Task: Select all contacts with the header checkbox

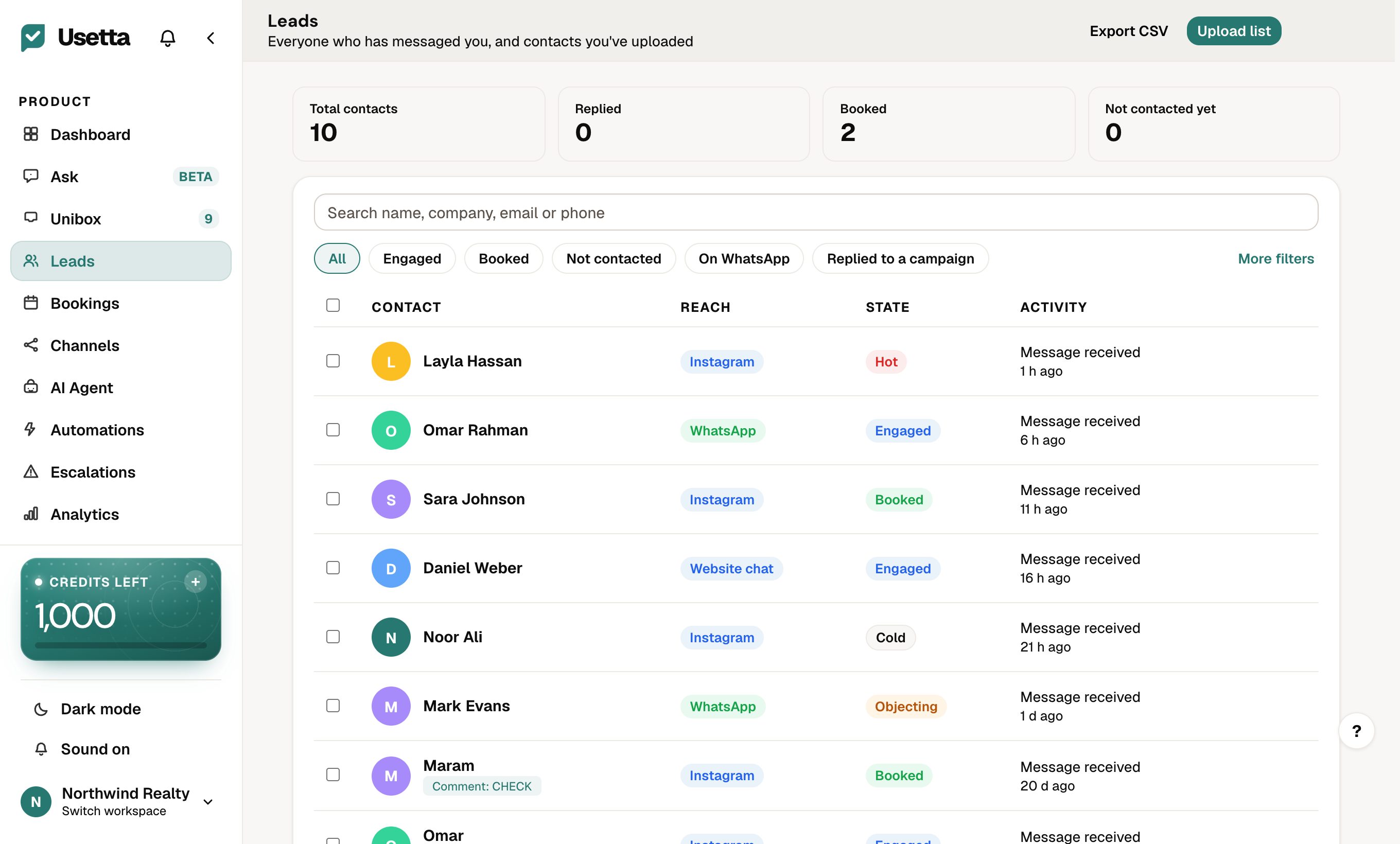Action: point(333,306)
